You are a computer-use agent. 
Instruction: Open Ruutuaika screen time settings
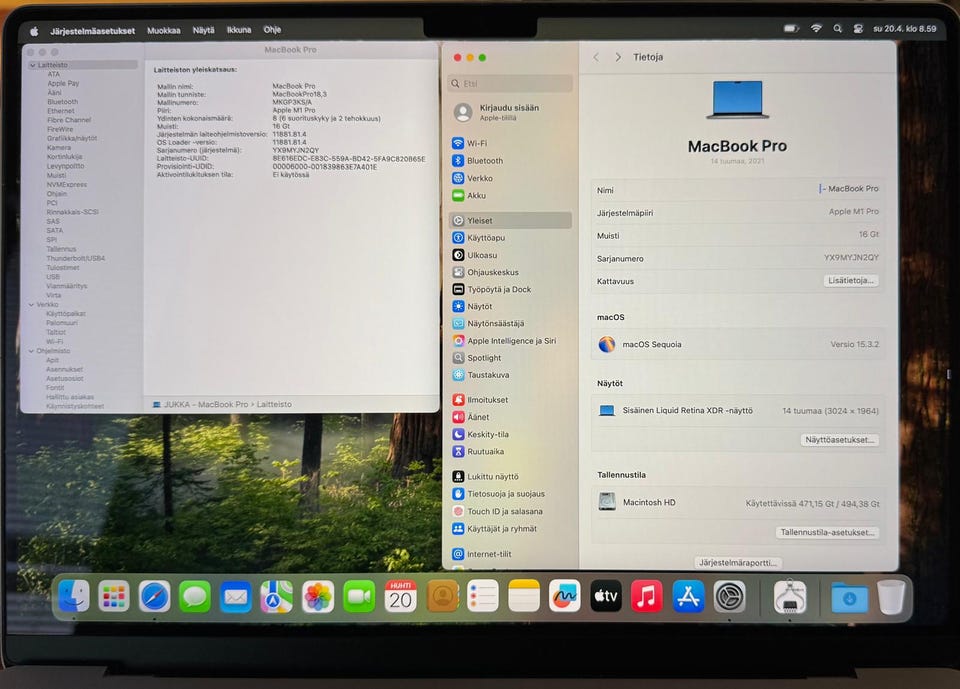(x=510, y=451)
